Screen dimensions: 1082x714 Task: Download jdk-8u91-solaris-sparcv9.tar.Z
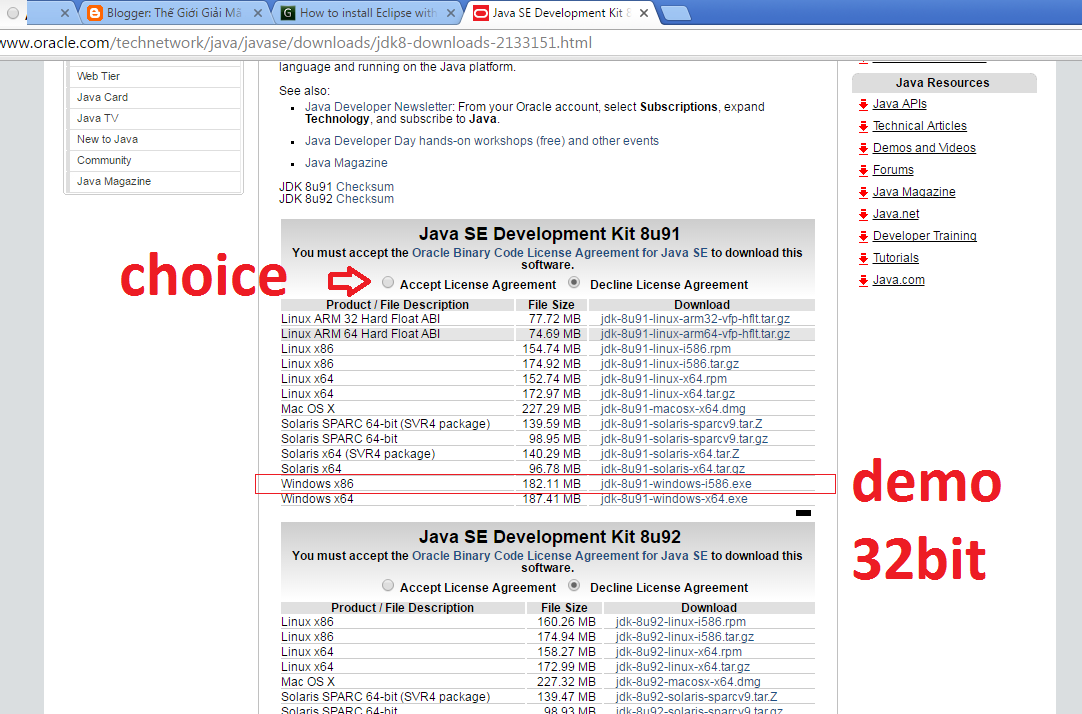click(x=682, y=424)
